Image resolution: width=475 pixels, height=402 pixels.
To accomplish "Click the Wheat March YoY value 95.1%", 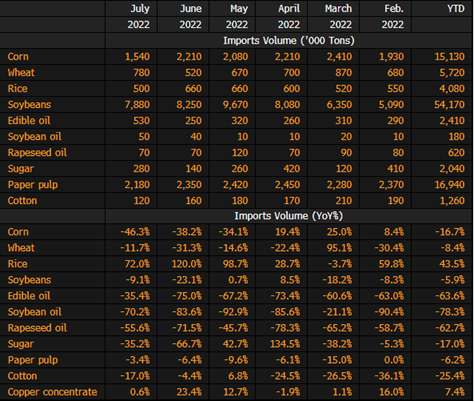I will coord(339,248).
